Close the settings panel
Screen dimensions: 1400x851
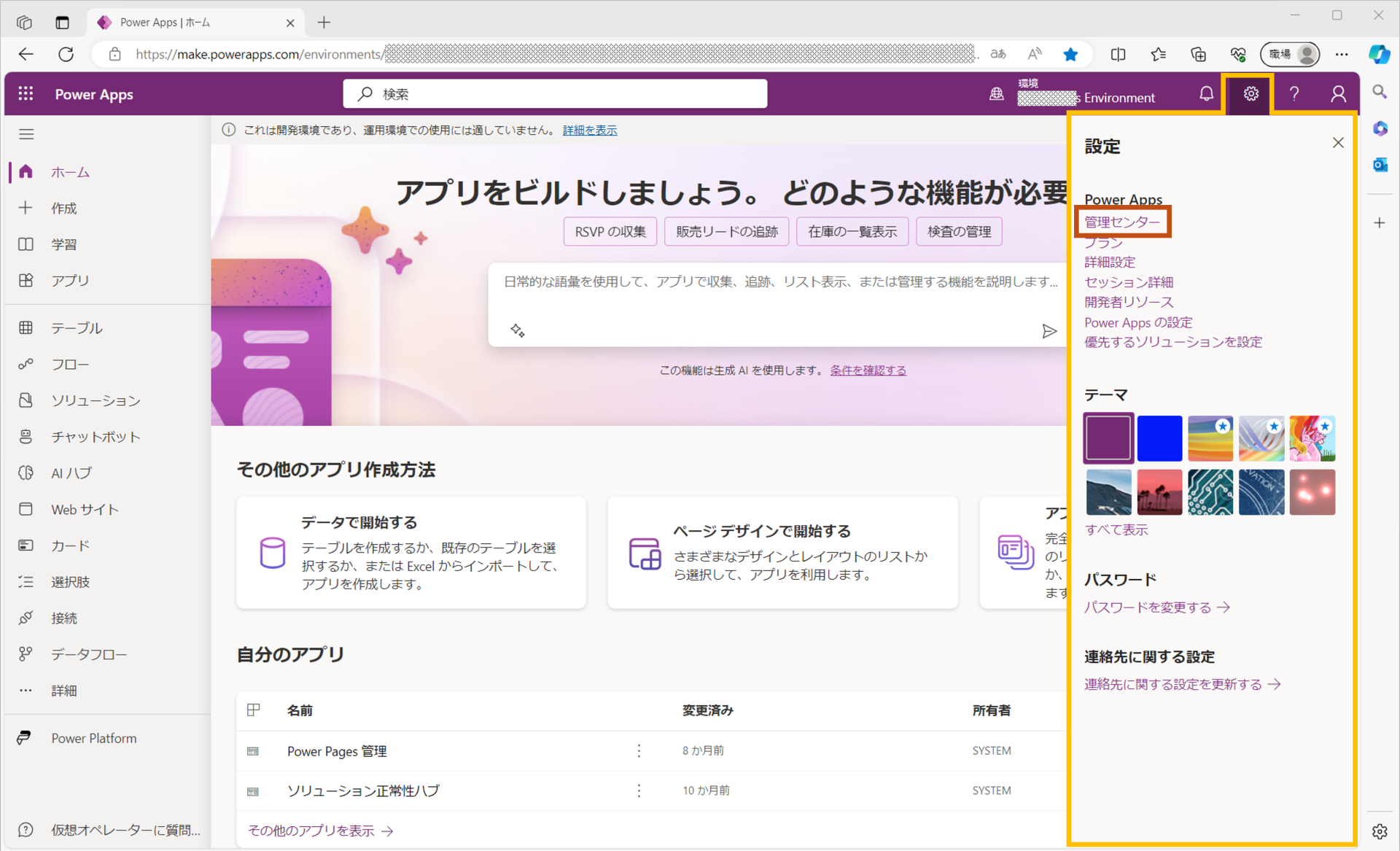pyautogui.click(x=1338, y=143)
